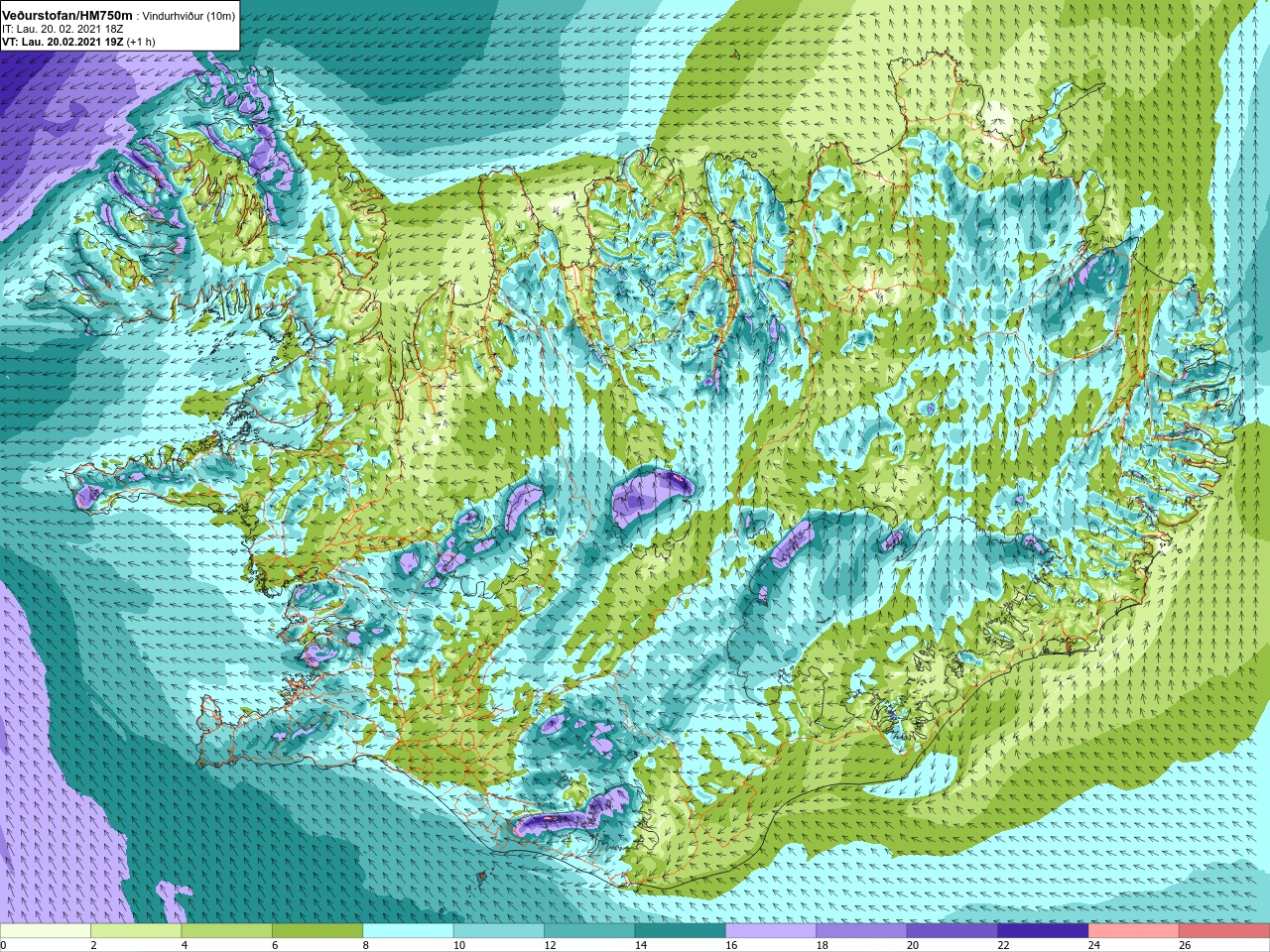The image size is (1270, 952).
Task: Click the 20–22 violet legend swatch
Action: point(952,931)
